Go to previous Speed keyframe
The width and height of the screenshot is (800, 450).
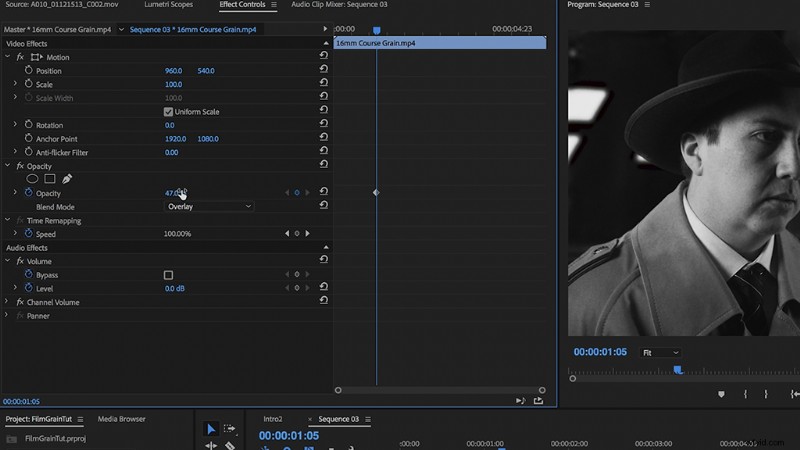[x=287, y=233]
